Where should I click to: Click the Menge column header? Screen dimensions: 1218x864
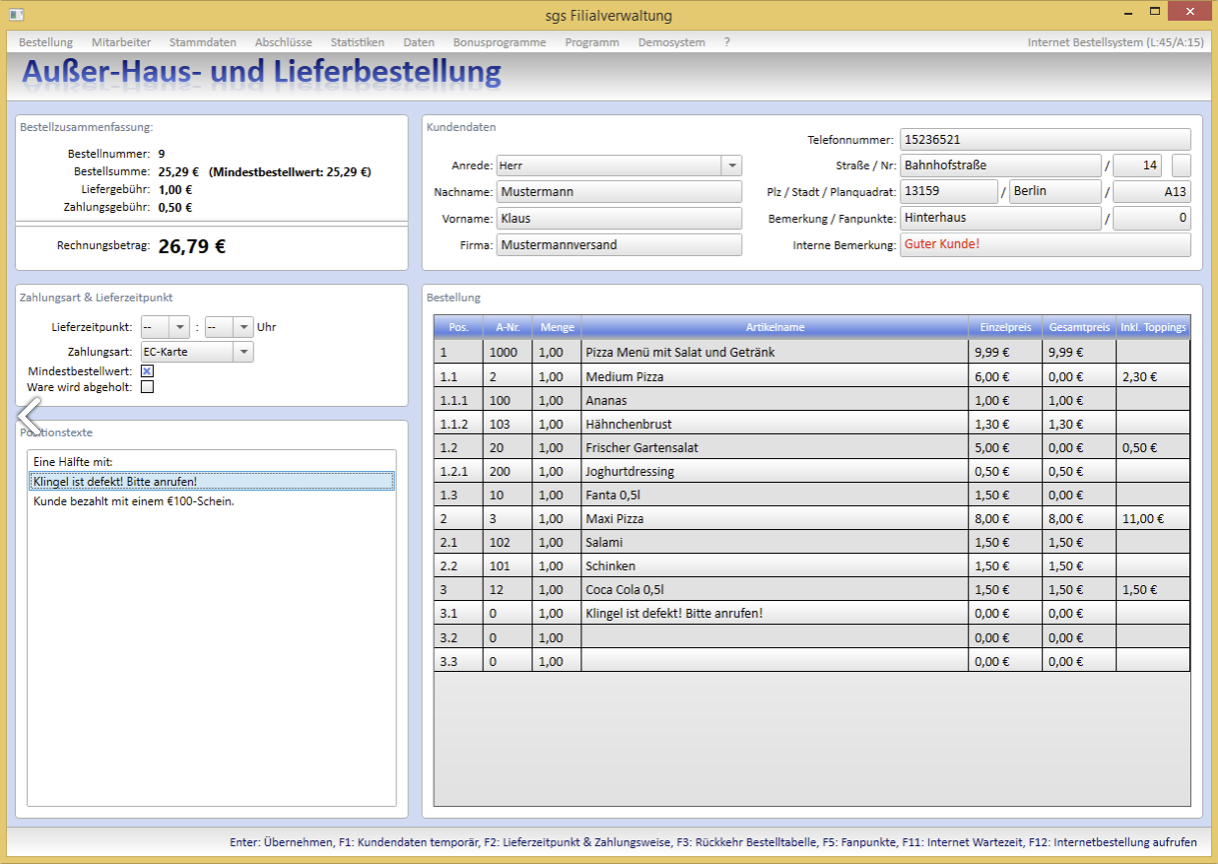pos(556,327)
